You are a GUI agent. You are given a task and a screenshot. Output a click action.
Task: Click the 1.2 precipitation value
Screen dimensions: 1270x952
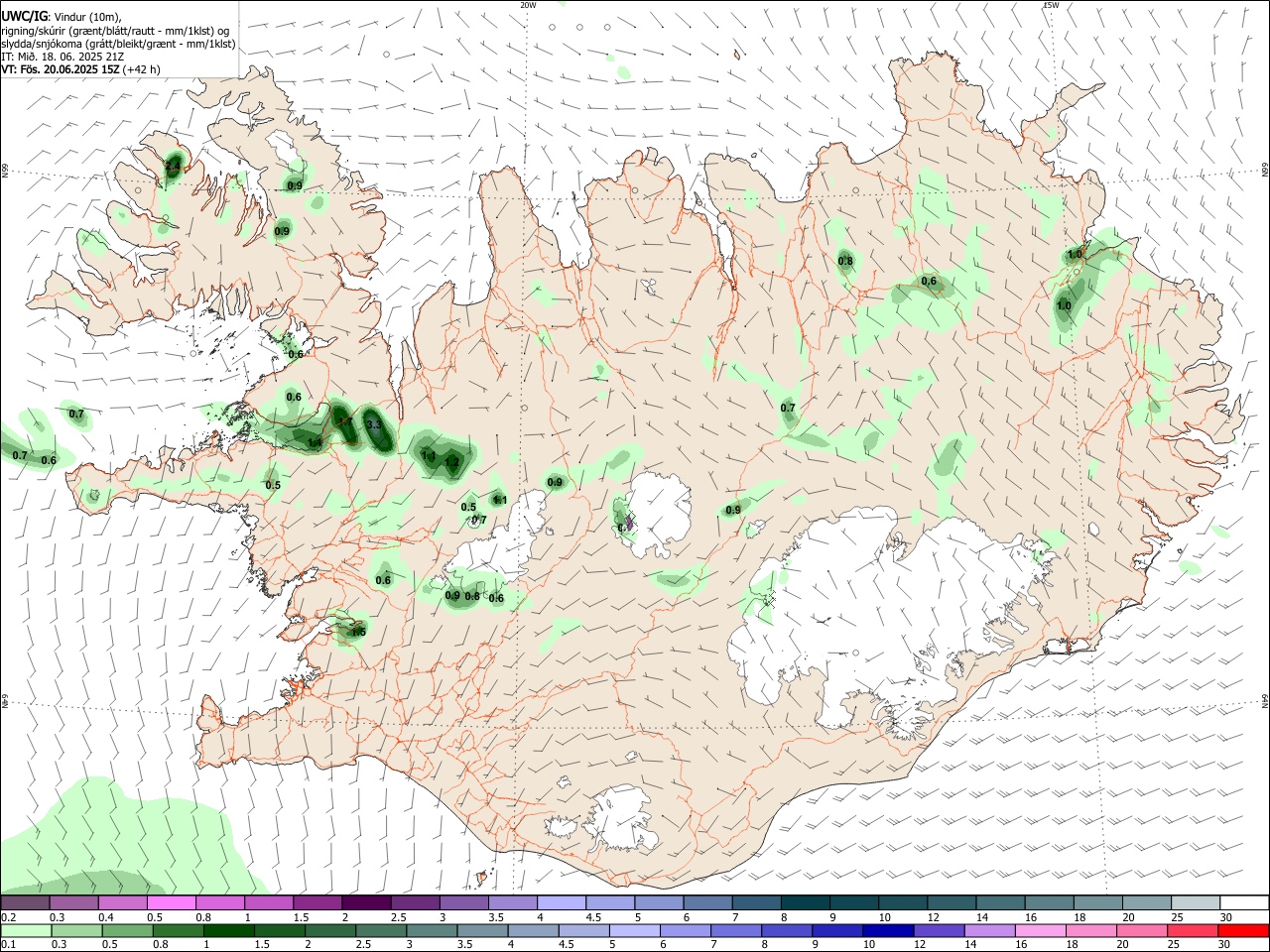pyautogui.click(x=451, y=462)
